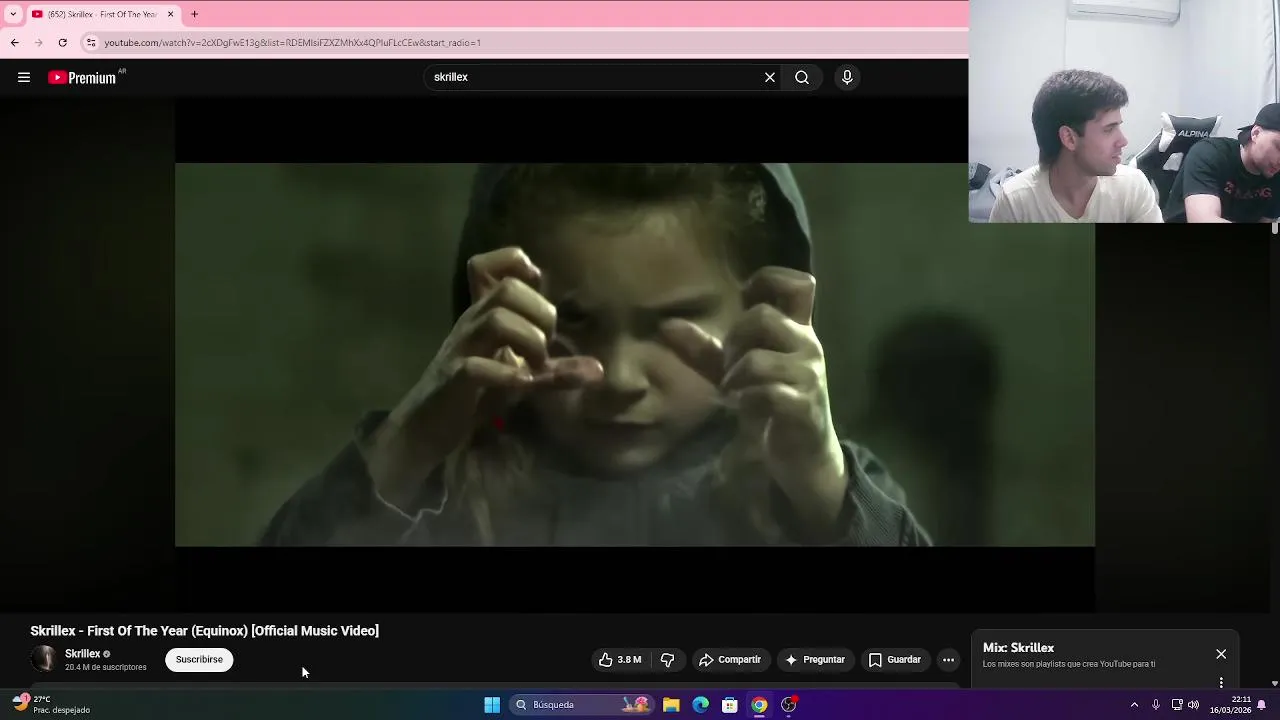The height and width of the screenshot is (720, 1280).
Task: Open OBS Studio from the taskbar
Action: click(x=789, y=705)
